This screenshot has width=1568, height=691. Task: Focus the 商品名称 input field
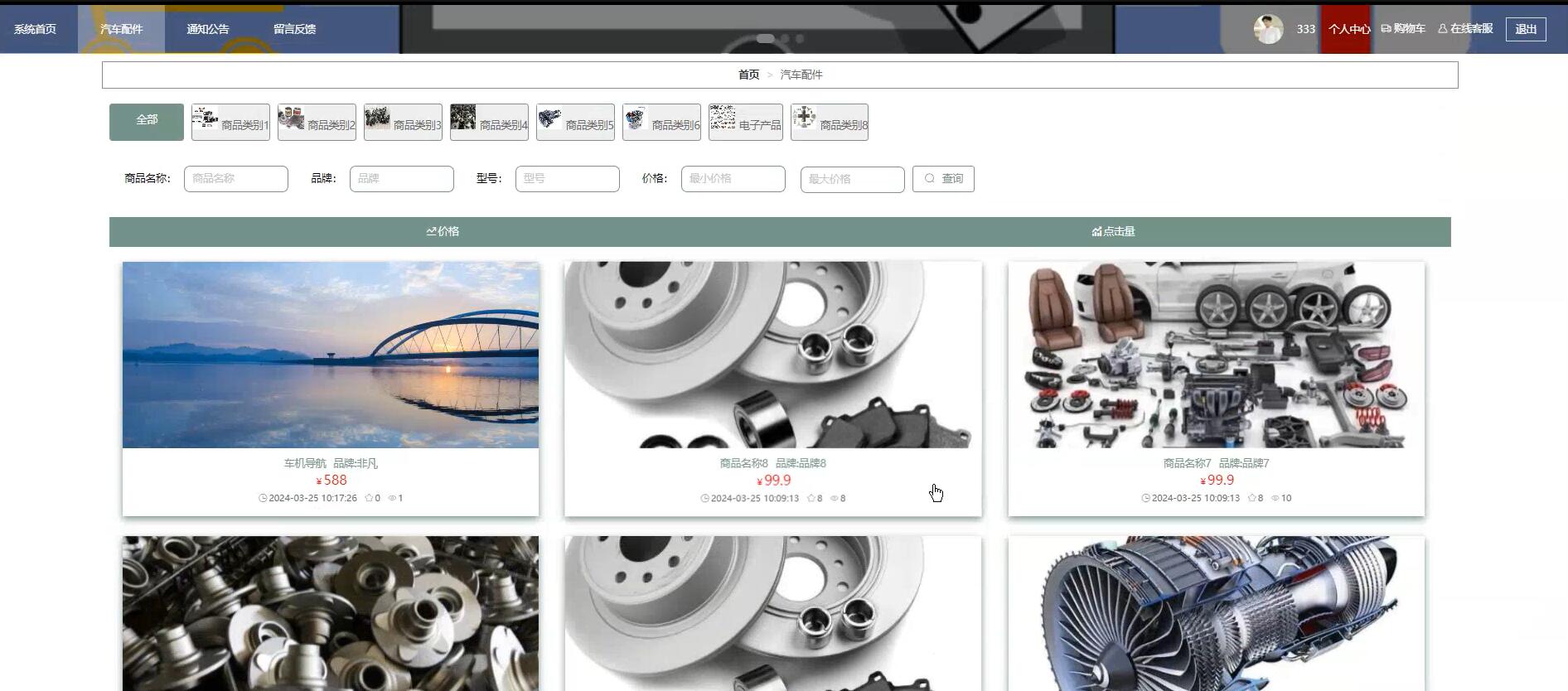coord(236,179)
